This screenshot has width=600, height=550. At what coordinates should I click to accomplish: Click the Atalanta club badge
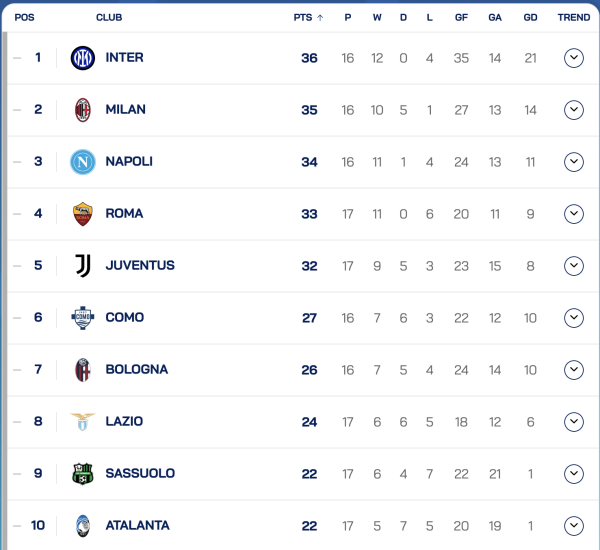83,526
